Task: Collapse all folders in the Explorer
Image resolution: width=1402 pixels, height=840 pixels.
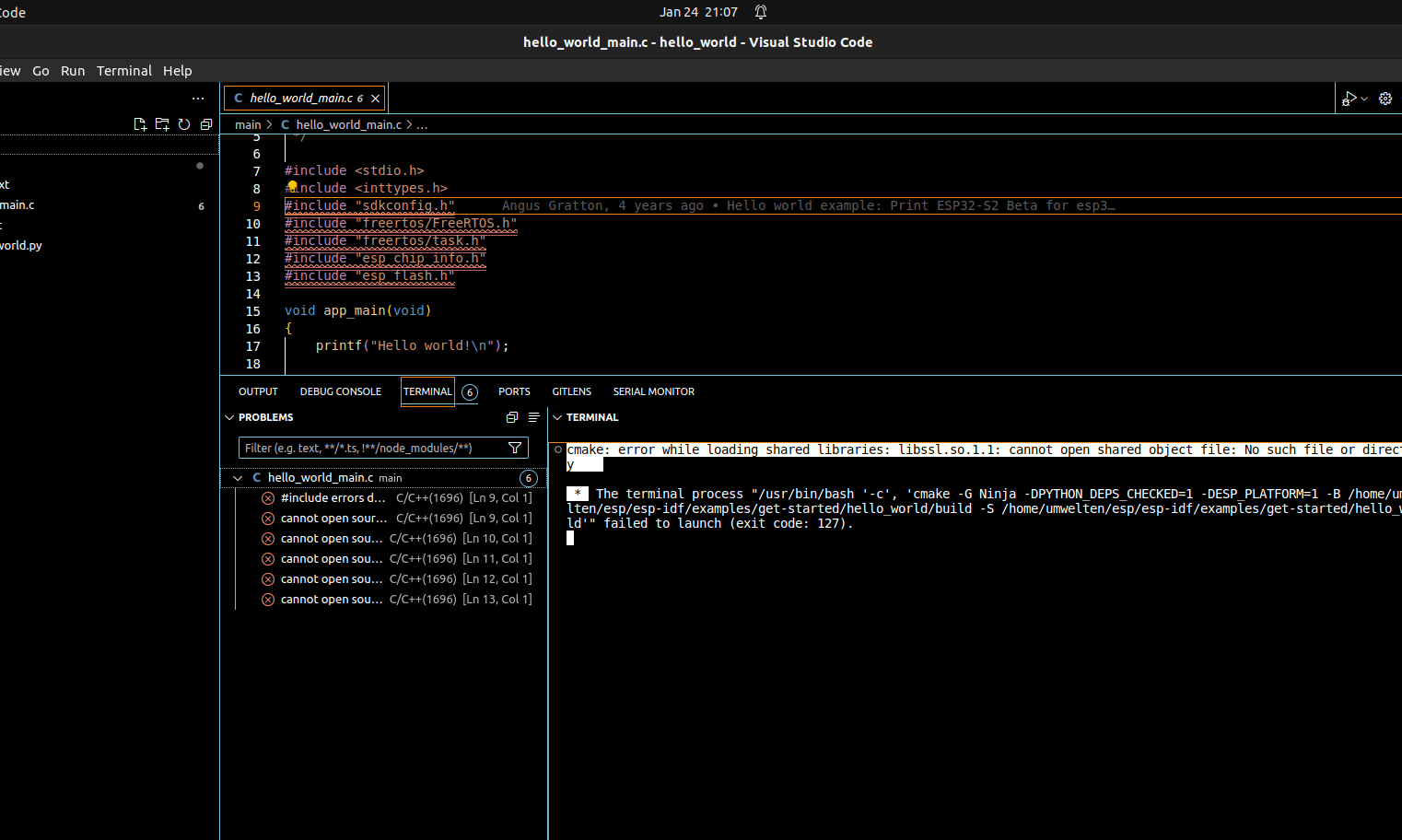Action: coord(205,124)
